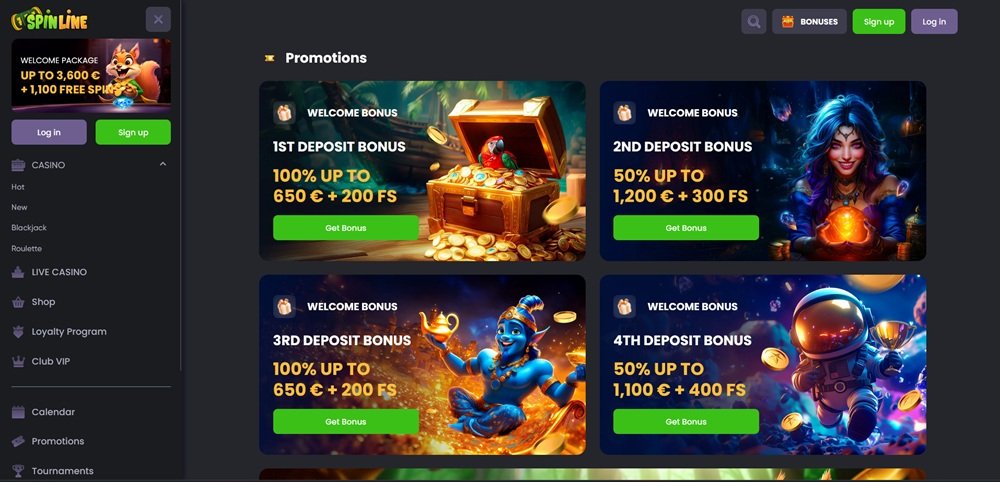Get the 1st Deposit Bonus
The height and width of the screenshot is (482, 1000).
click(346, 228)
